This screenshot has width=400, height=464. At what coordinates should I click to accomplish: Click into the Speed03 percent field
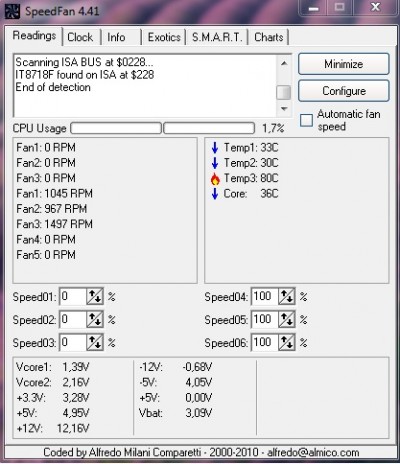click(x=73, y=342)
